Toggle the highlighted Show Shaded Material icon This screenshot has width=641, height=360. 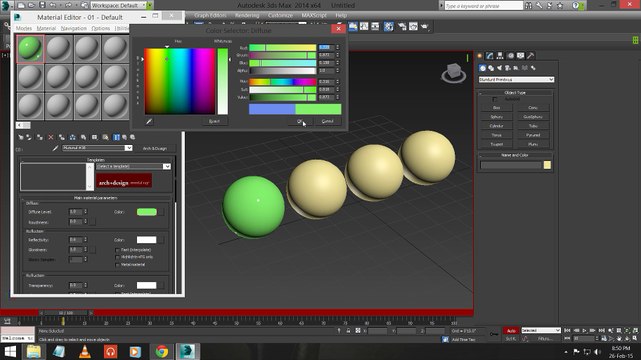(117, 137)
